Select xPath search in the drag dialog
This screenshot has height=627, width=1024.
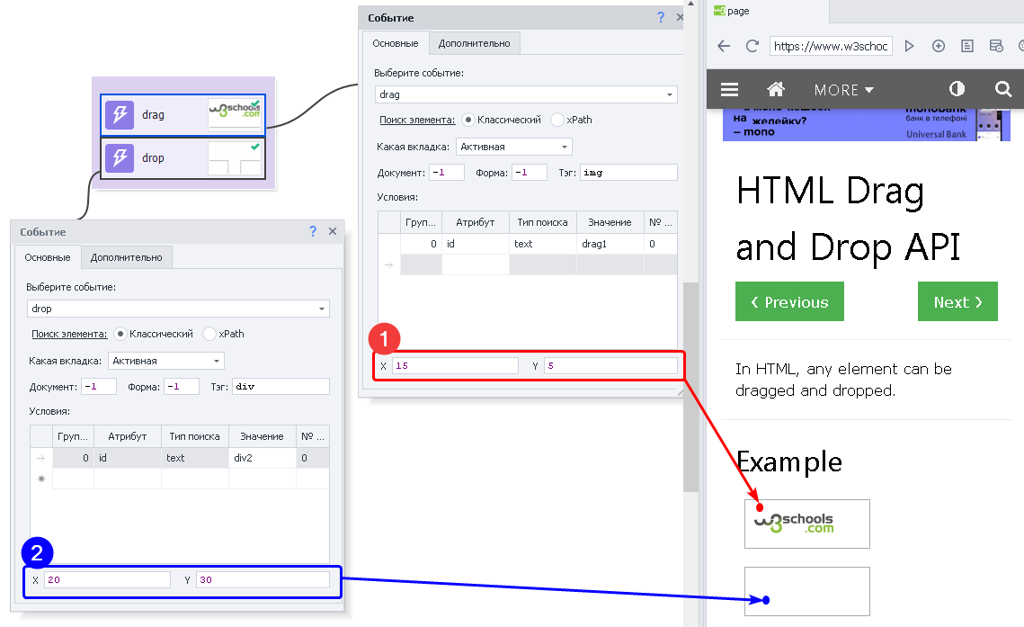pyautogui.click(x=558, y=120)
